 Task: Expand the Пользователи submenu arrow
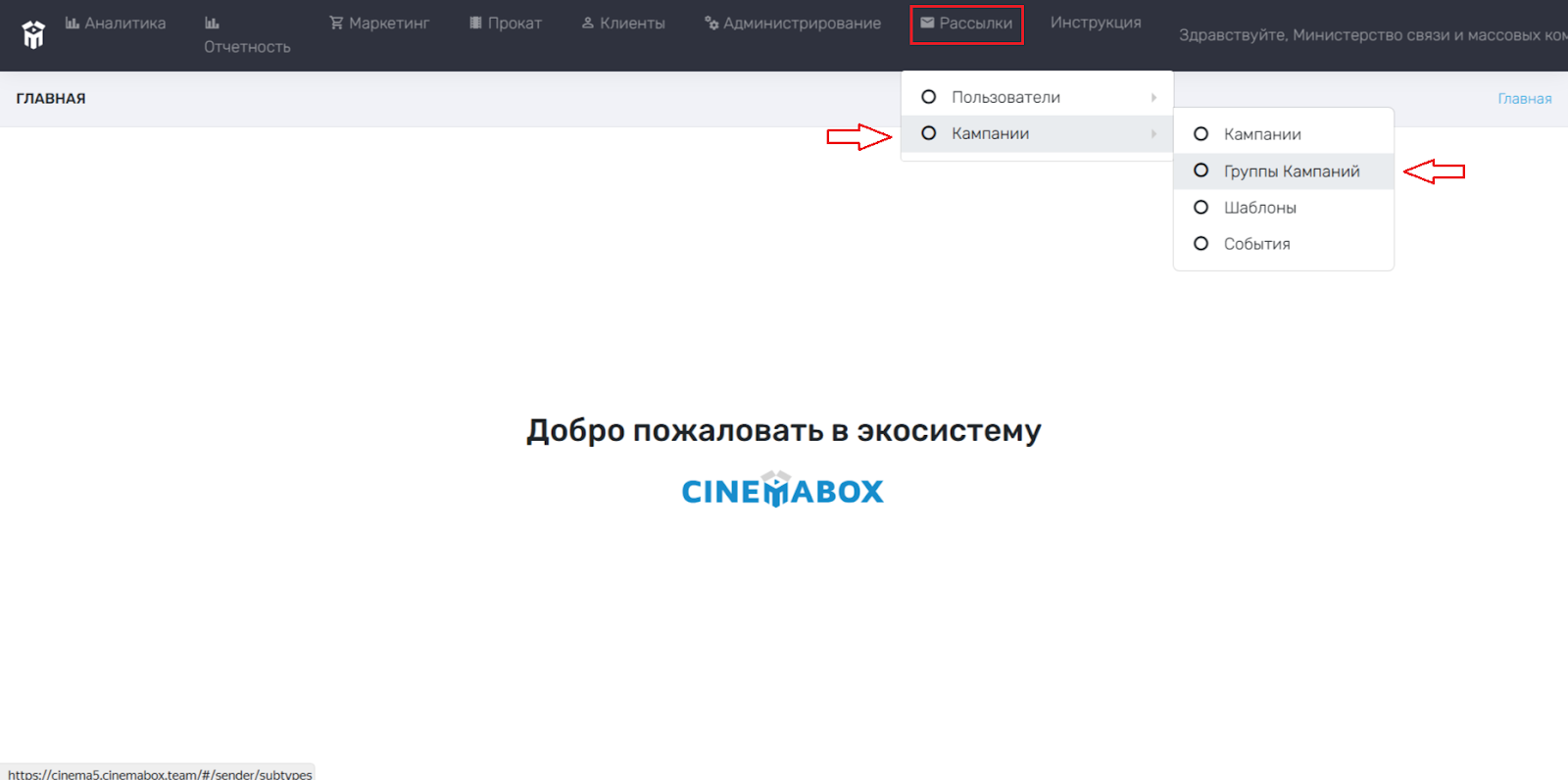click(1154, 97)
